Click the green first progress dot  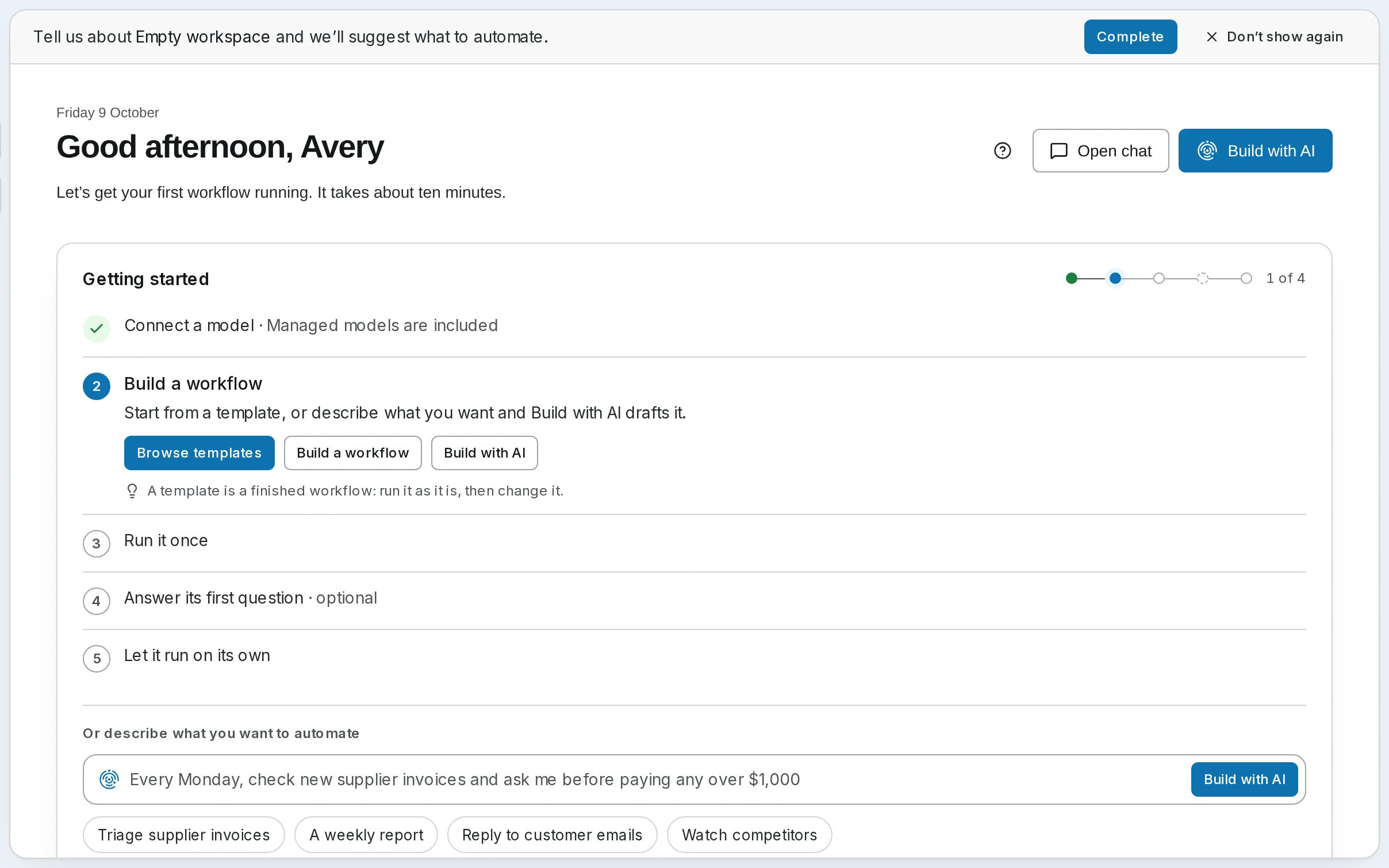1071,278
